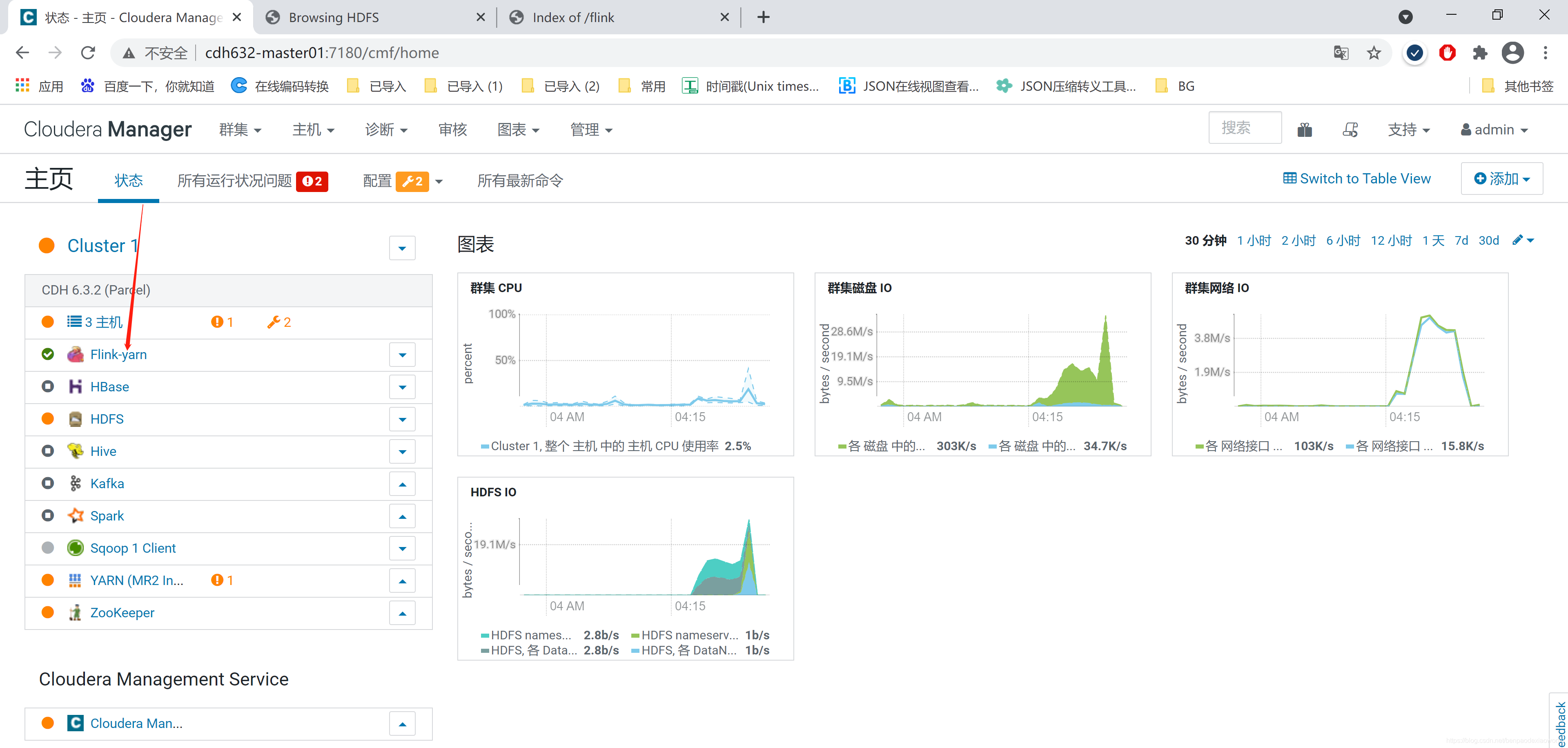The width and height of the screenshot is (1568, 748).
Task: Switch to the Browsing HDFS browser tab
Action: [x=376, y=18]
